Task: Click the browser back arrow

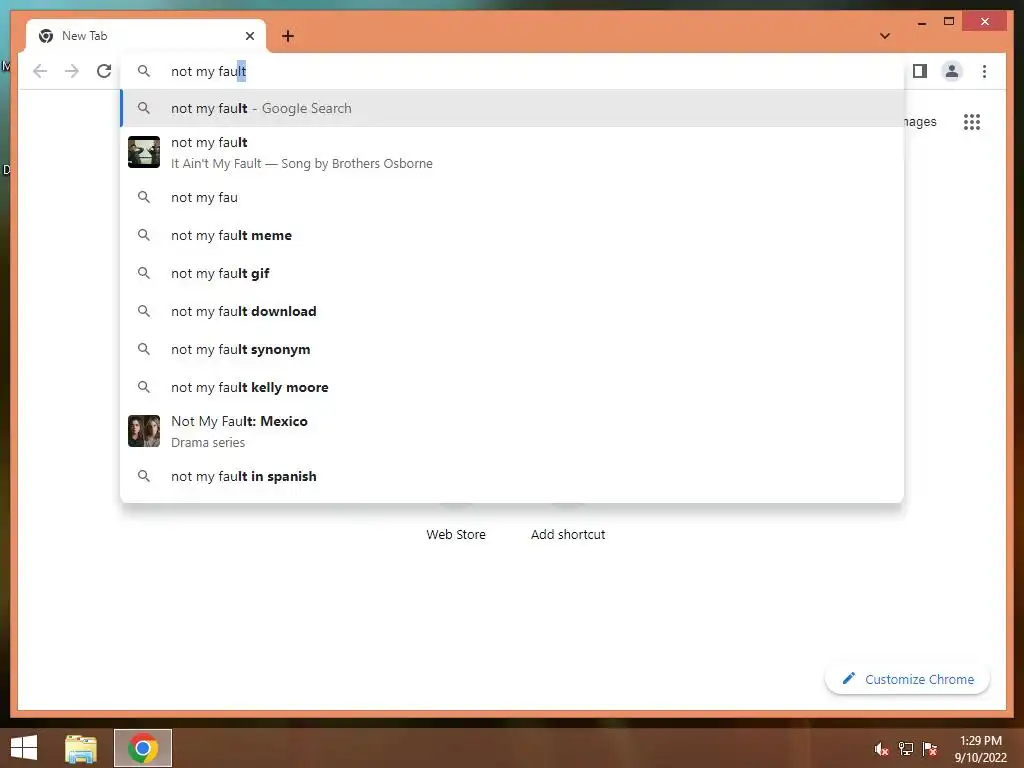Action: [40, 71]
